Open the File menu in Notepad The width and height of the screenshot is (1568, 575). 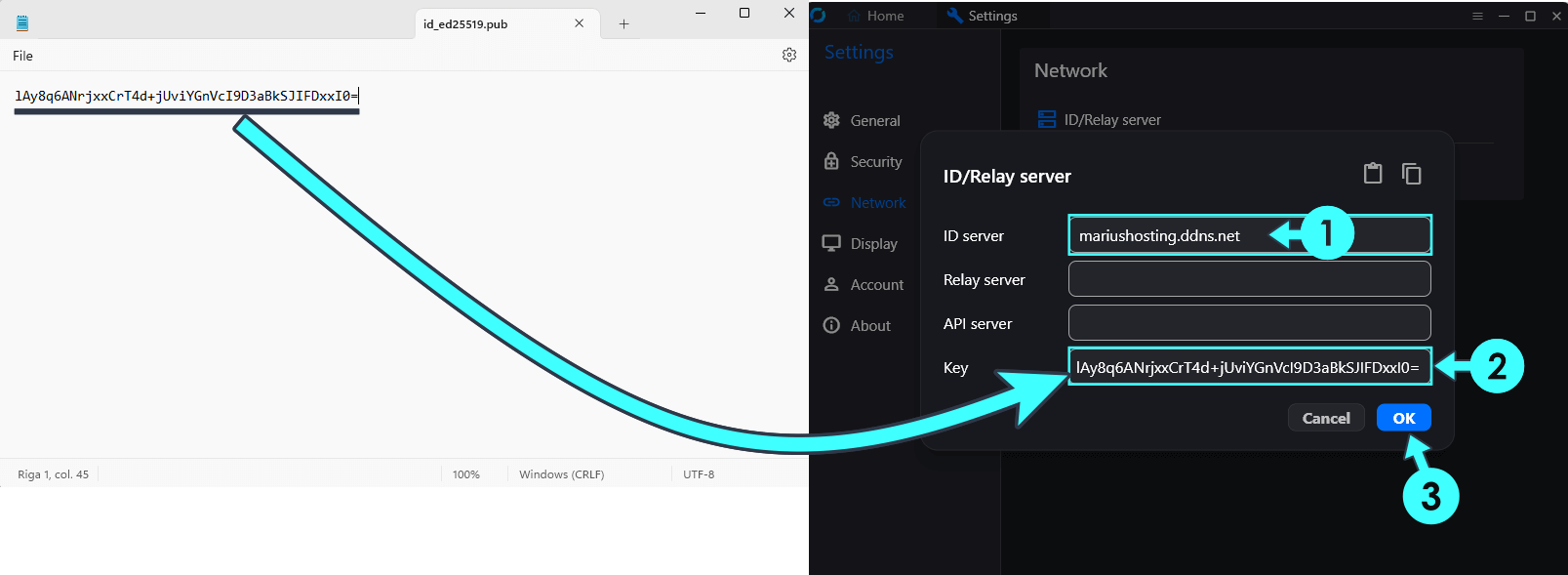click(23, 56)
